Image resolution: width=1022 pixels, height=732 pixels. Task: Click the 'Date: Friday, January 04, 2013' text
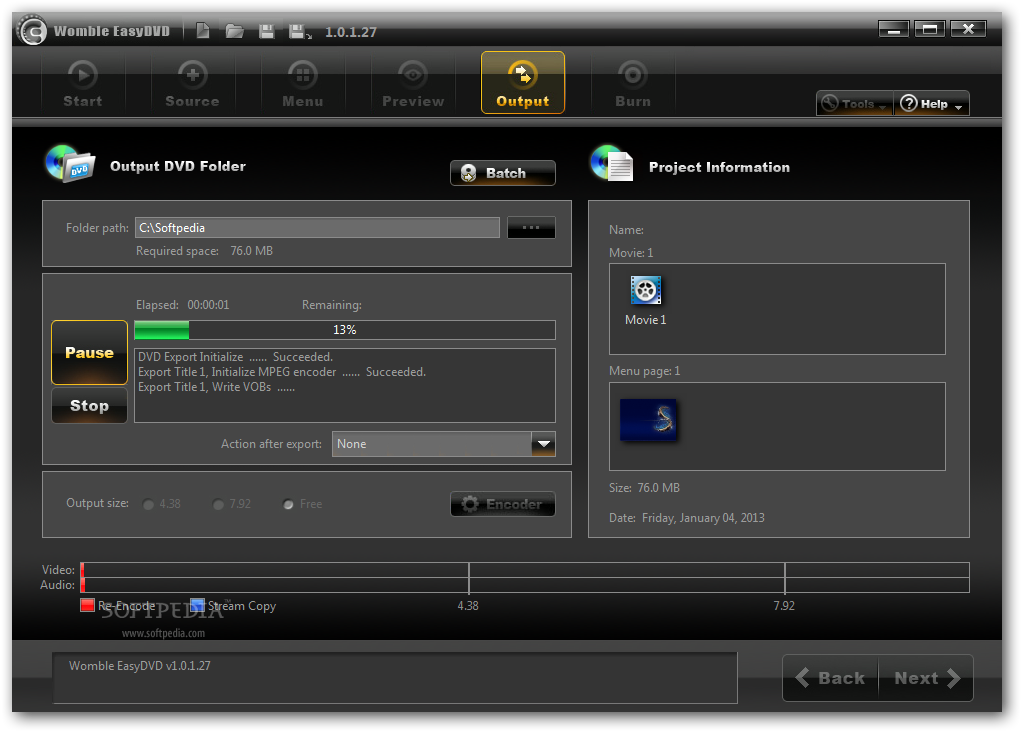(687, 518)
